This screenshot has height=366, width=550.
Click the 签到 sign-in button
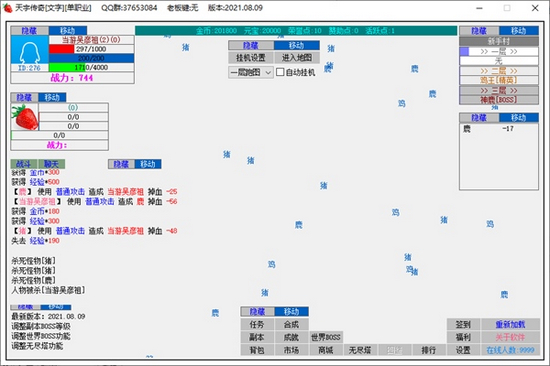pos(463,325)
